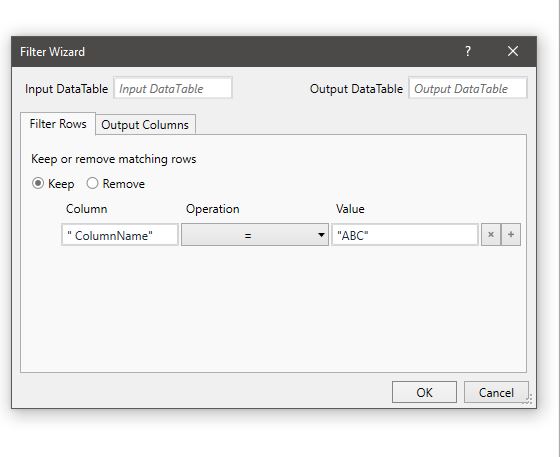Close the Filter Wizard dialog
The width and height of the screenshot is (560, 457).
513,51
